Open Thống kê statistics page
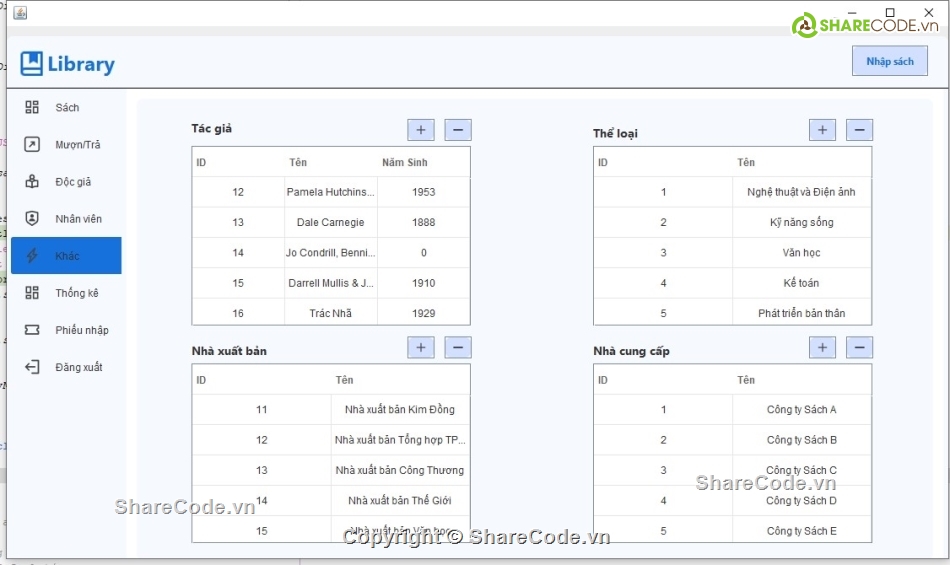 coord(66,292)
